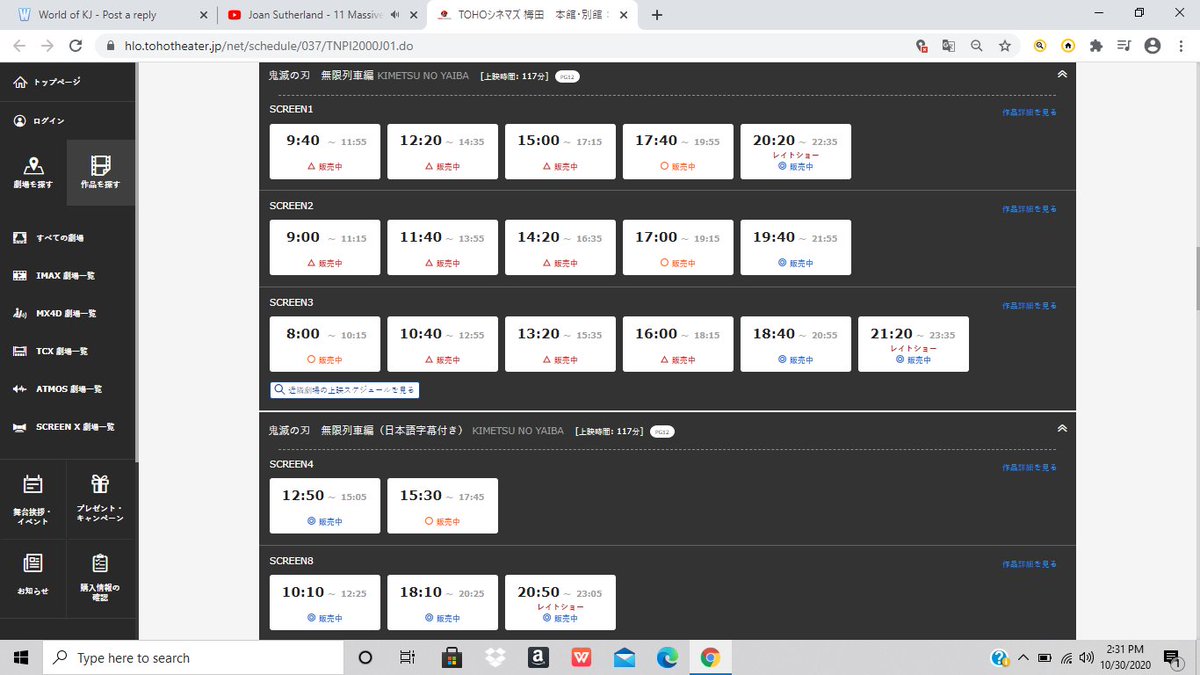Open Windows Task View

407,657
